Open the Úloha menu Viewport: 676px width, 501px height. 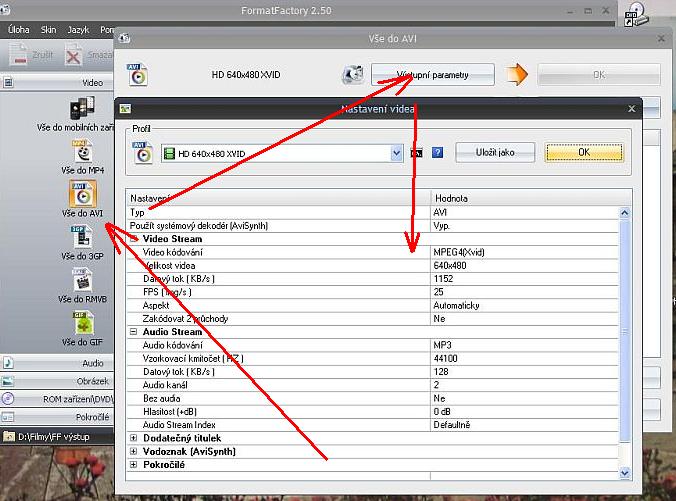[x=19, y=30]
